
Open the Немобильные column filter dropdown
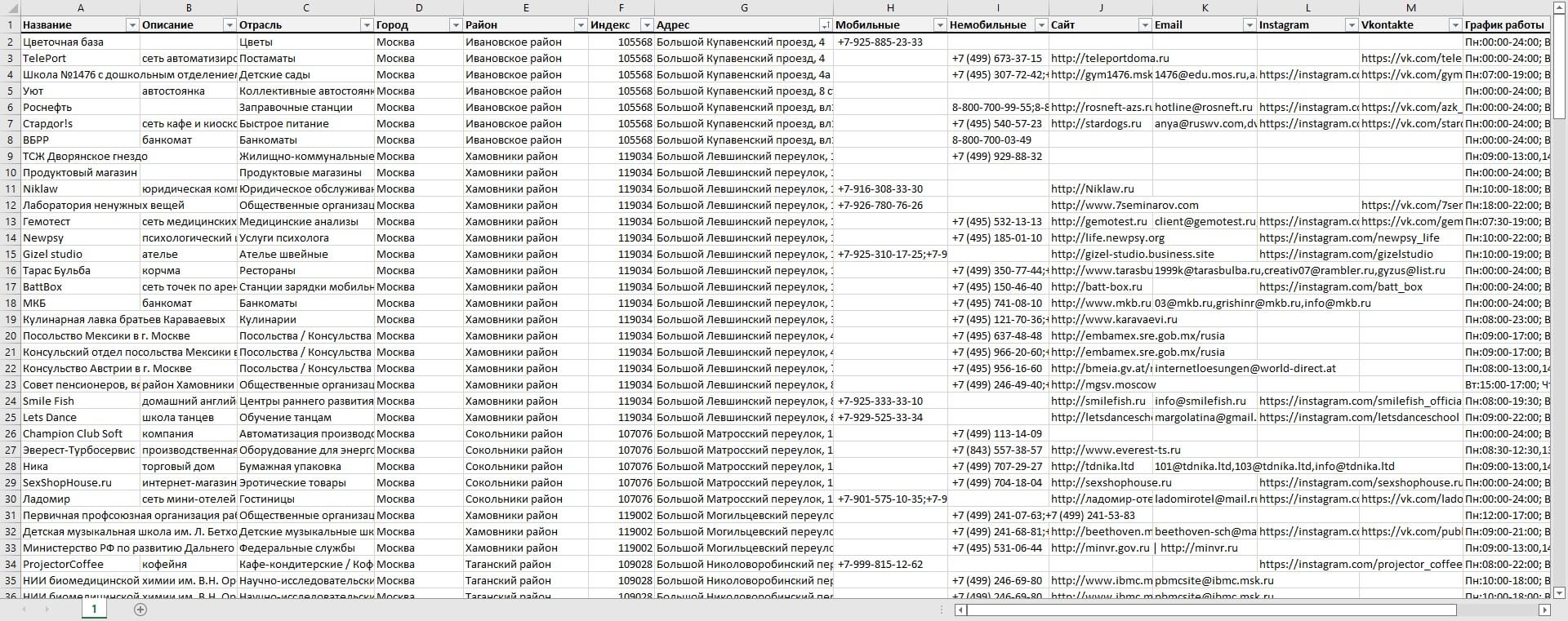(x=1041, y=25)
